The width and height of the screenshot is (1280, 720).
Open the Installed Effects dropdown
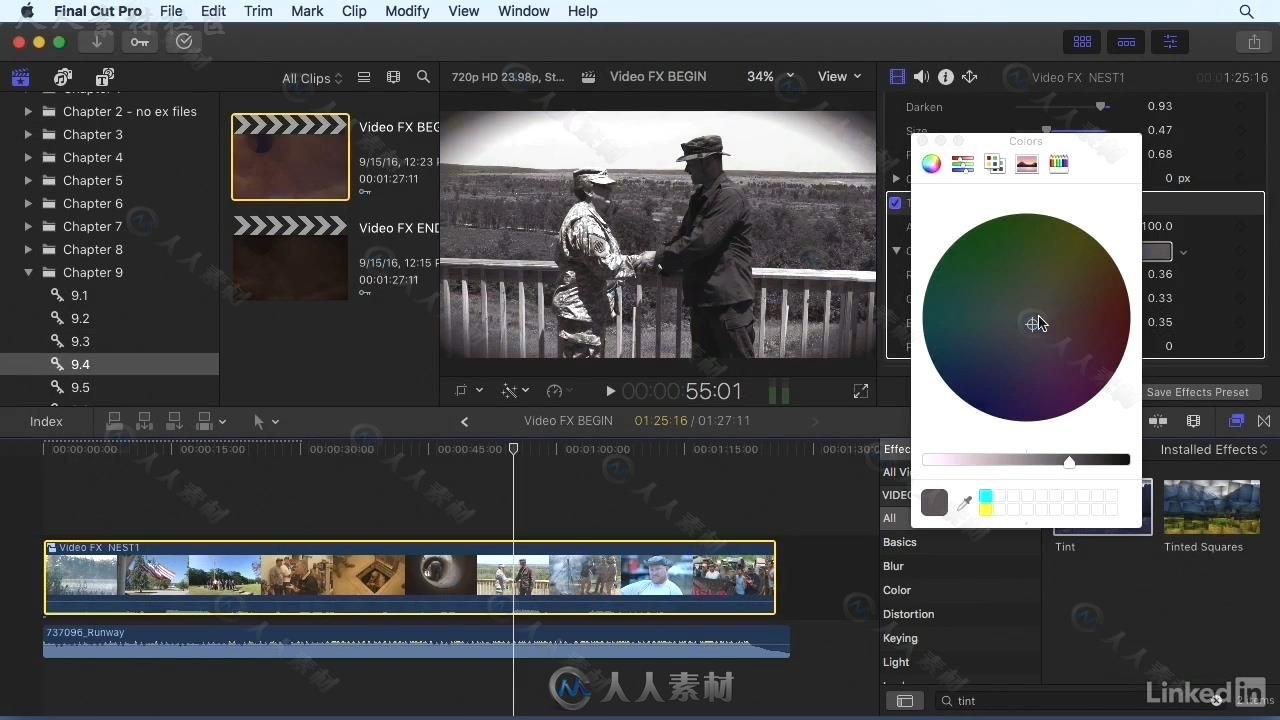coord(1214,450)
